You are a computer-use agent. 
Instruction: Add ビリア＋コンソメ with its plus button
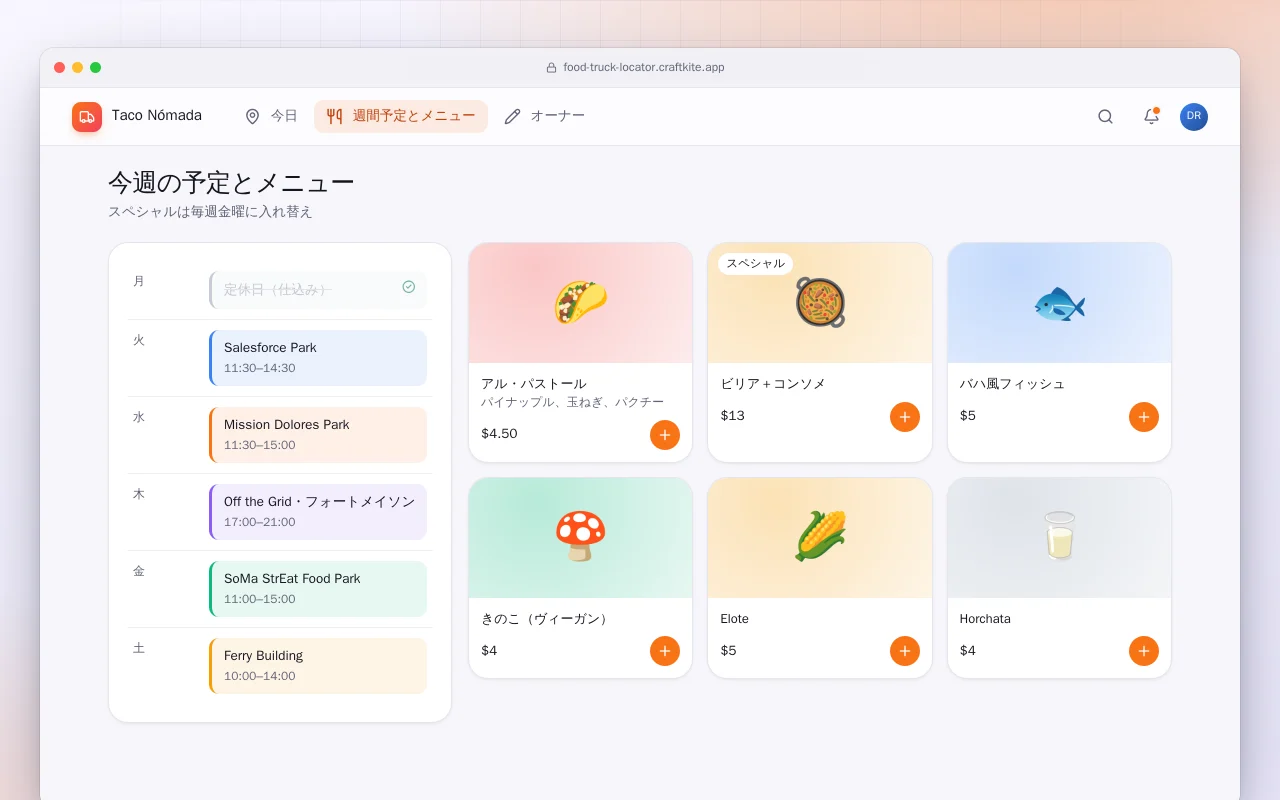click(905, 417)
